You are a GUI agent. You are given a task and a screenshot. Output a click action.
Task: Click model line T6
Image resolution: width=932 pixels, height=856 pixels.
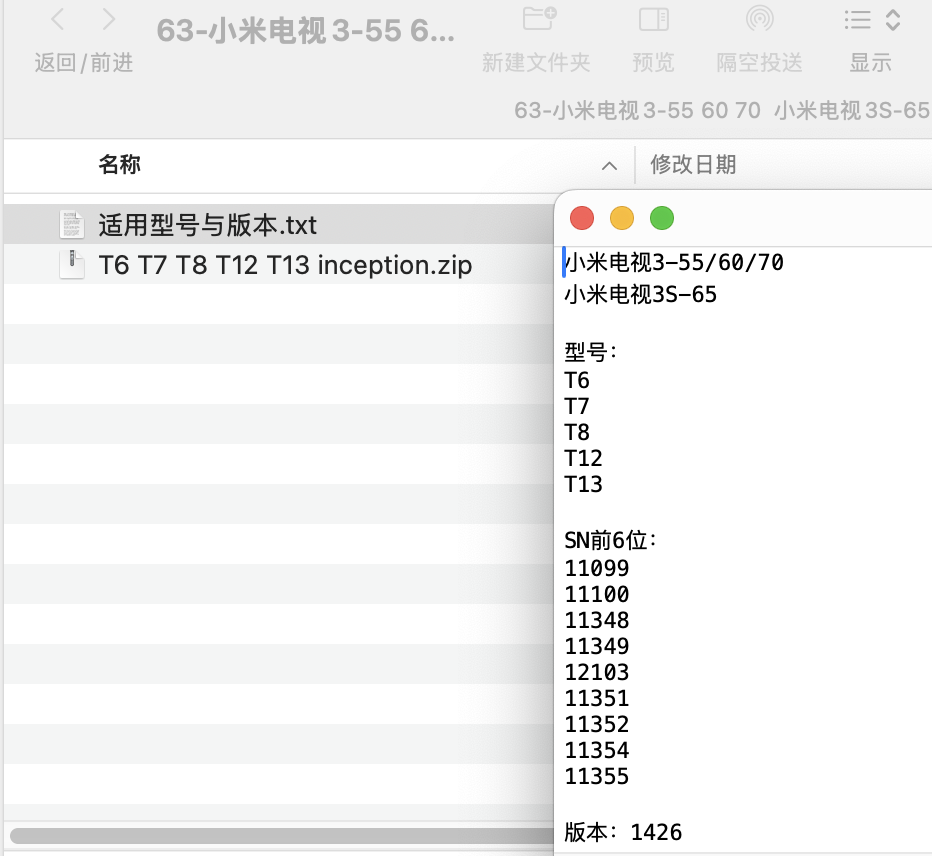577,380
